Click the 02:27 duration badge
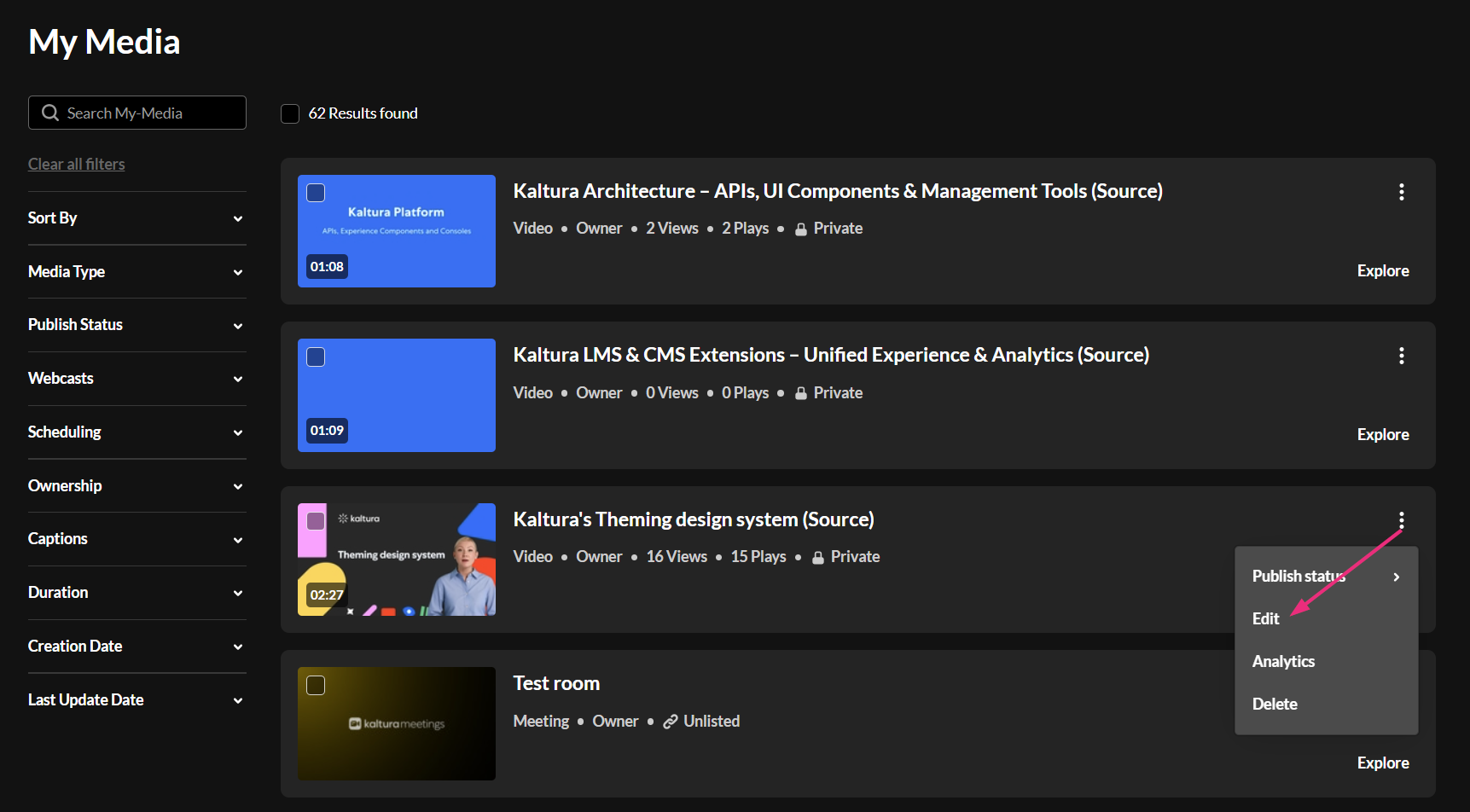 click(x=327, y=595)
